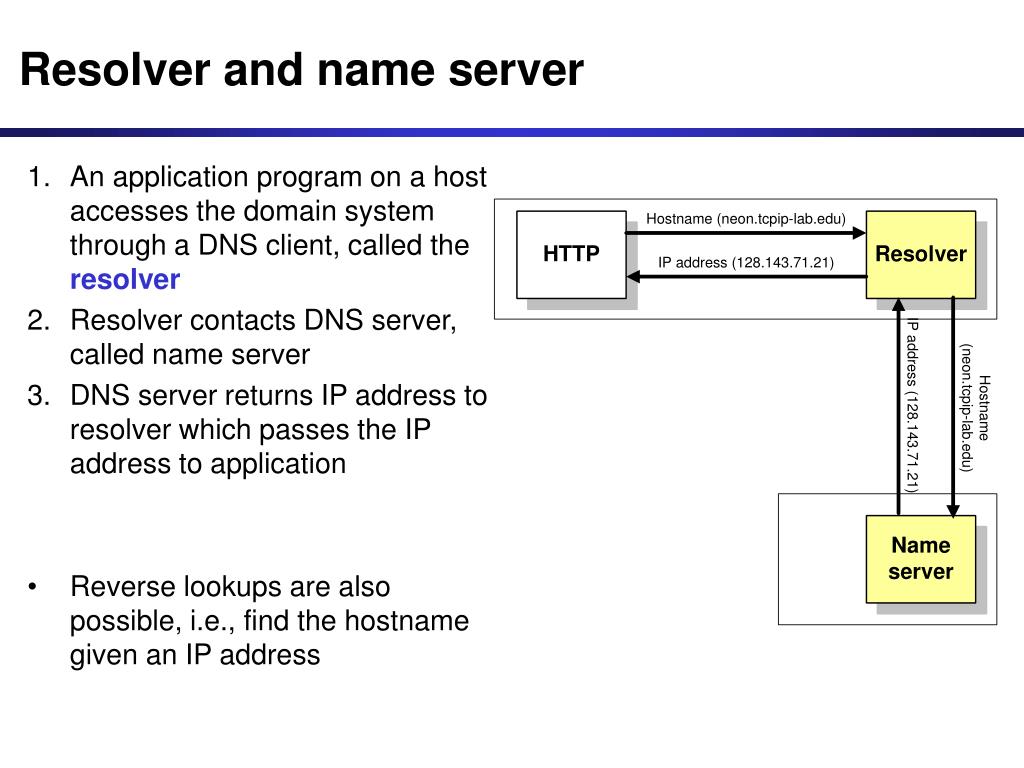Click the text 'DNS server returns IP address to'
1024x768 pixels.
pos(278,396)
